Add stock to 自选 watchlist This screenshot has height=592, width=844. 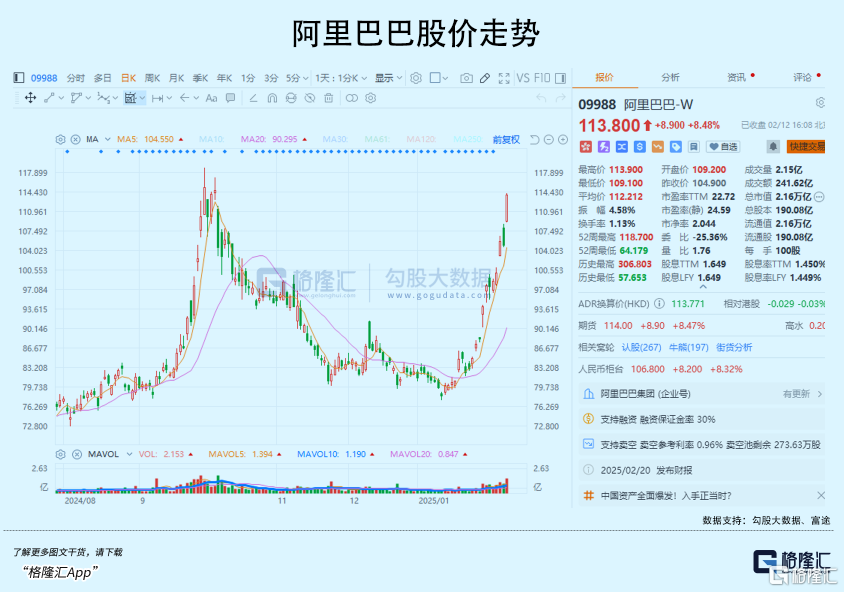coord(723,146)
